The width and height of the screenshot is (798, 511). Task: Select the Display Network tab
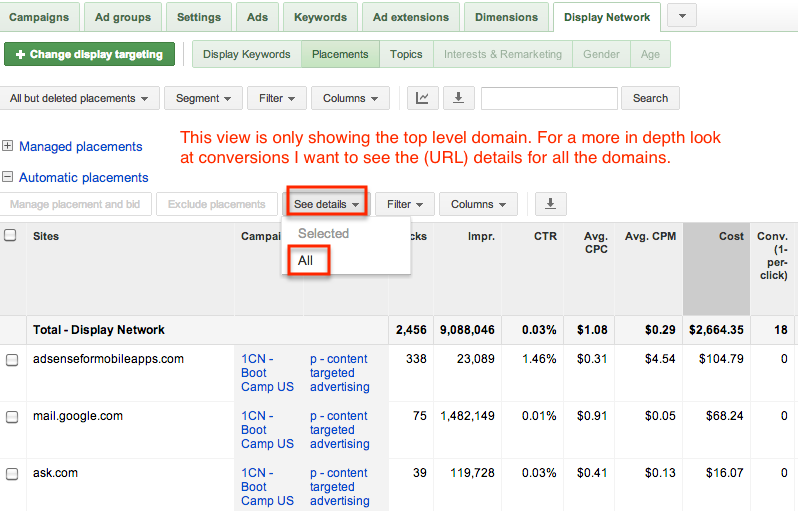click(x=607, y=17)
